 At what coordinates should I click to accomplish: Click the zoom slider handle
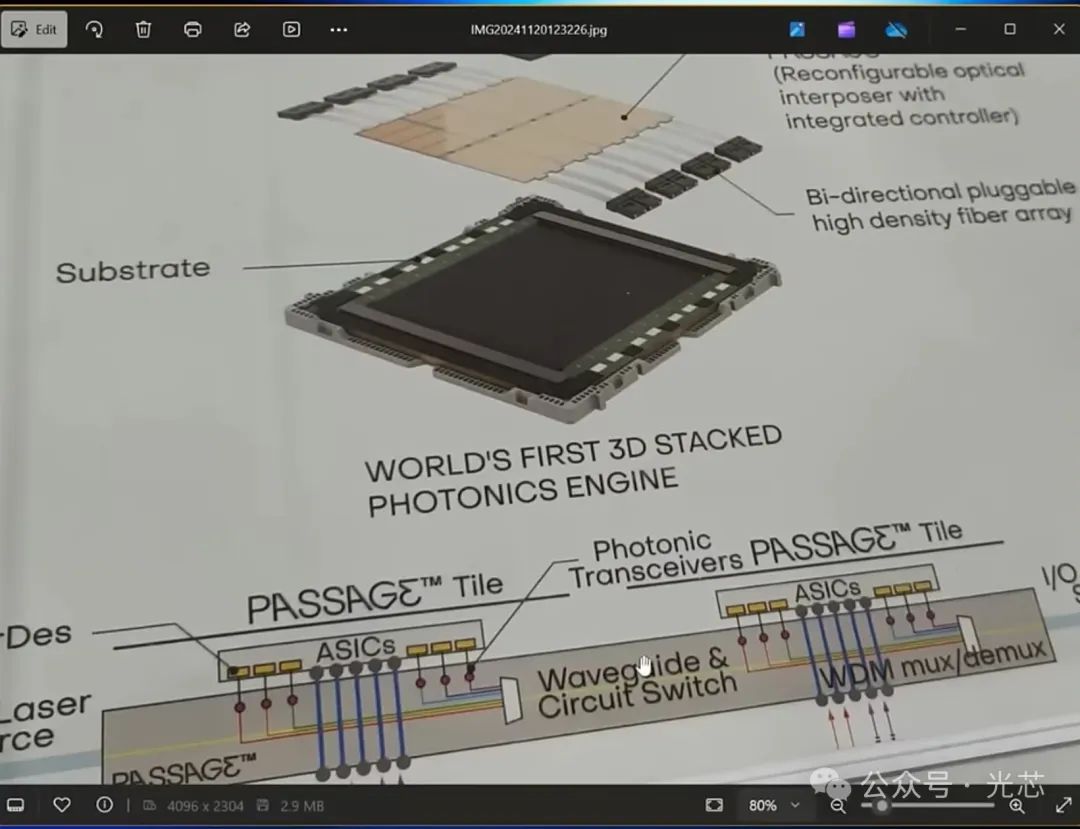[x=881, y=806]
